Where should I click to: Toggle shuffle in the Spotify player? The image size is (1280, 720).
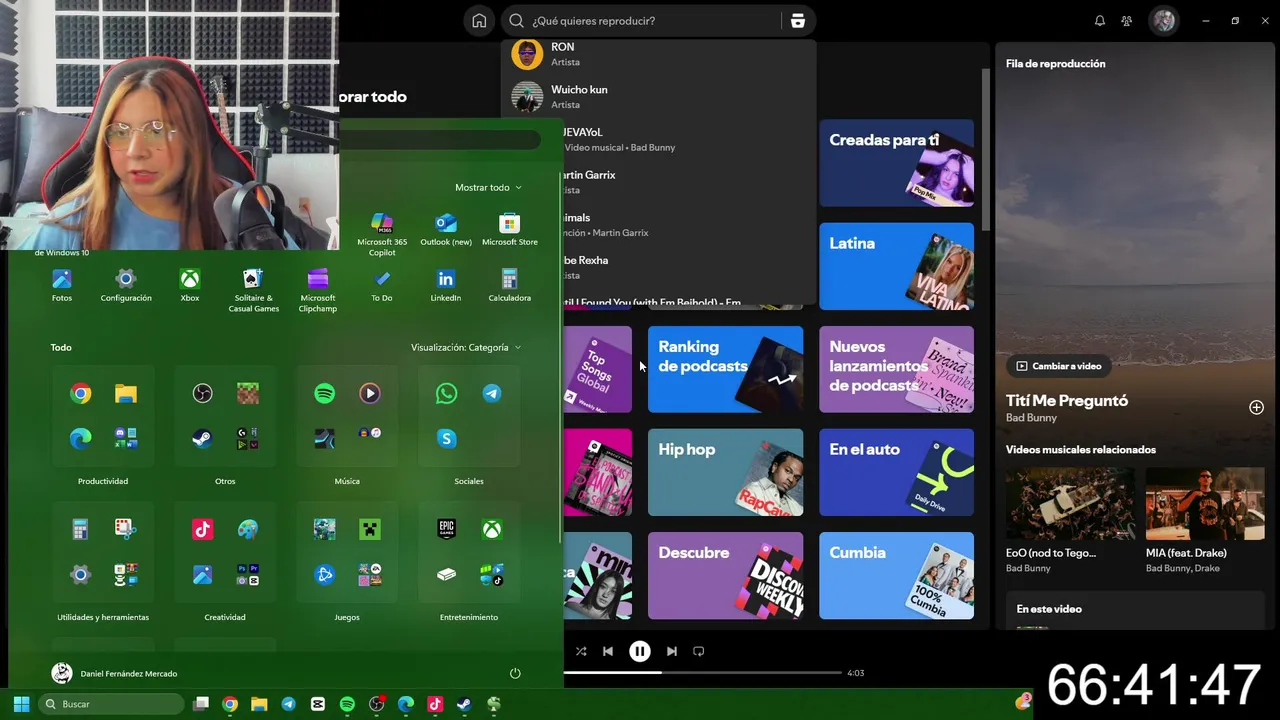pos(581,651)
